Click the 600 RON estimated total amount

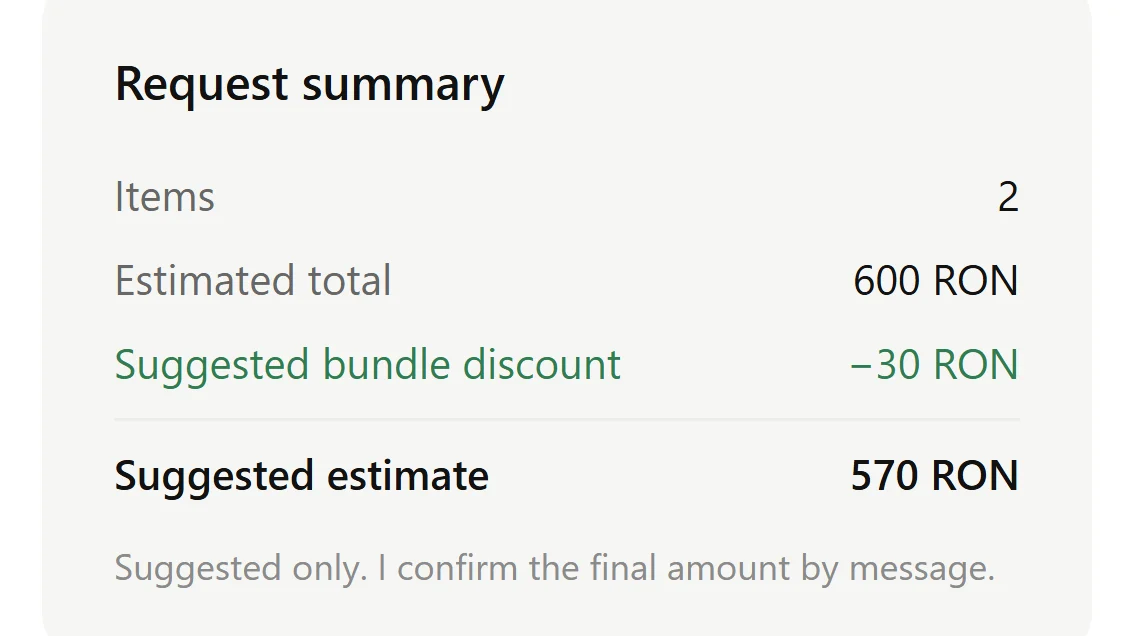point(936,281)
